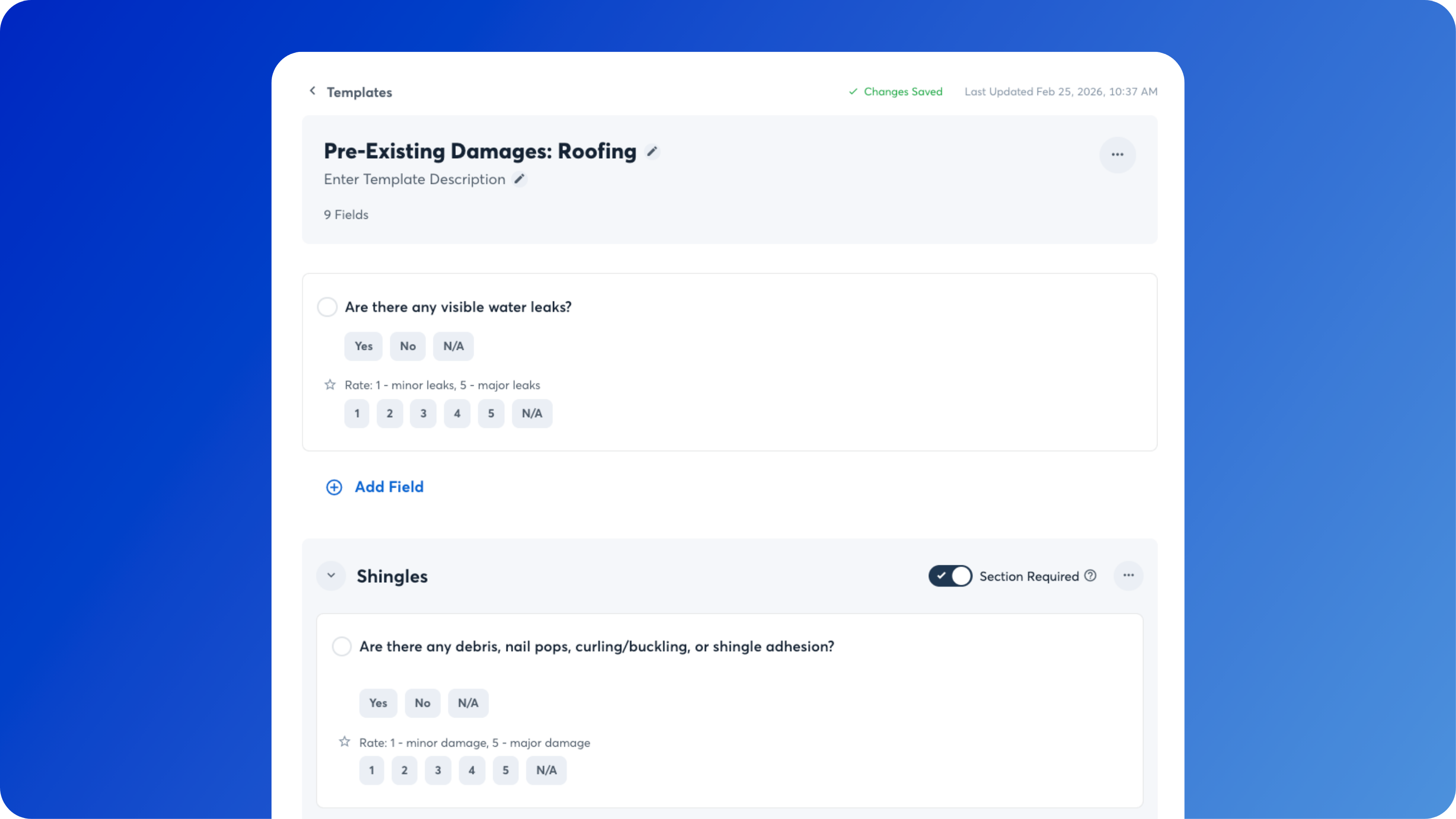
Task: Click the Last Updated timestamp text
Action: point(1060,92)
